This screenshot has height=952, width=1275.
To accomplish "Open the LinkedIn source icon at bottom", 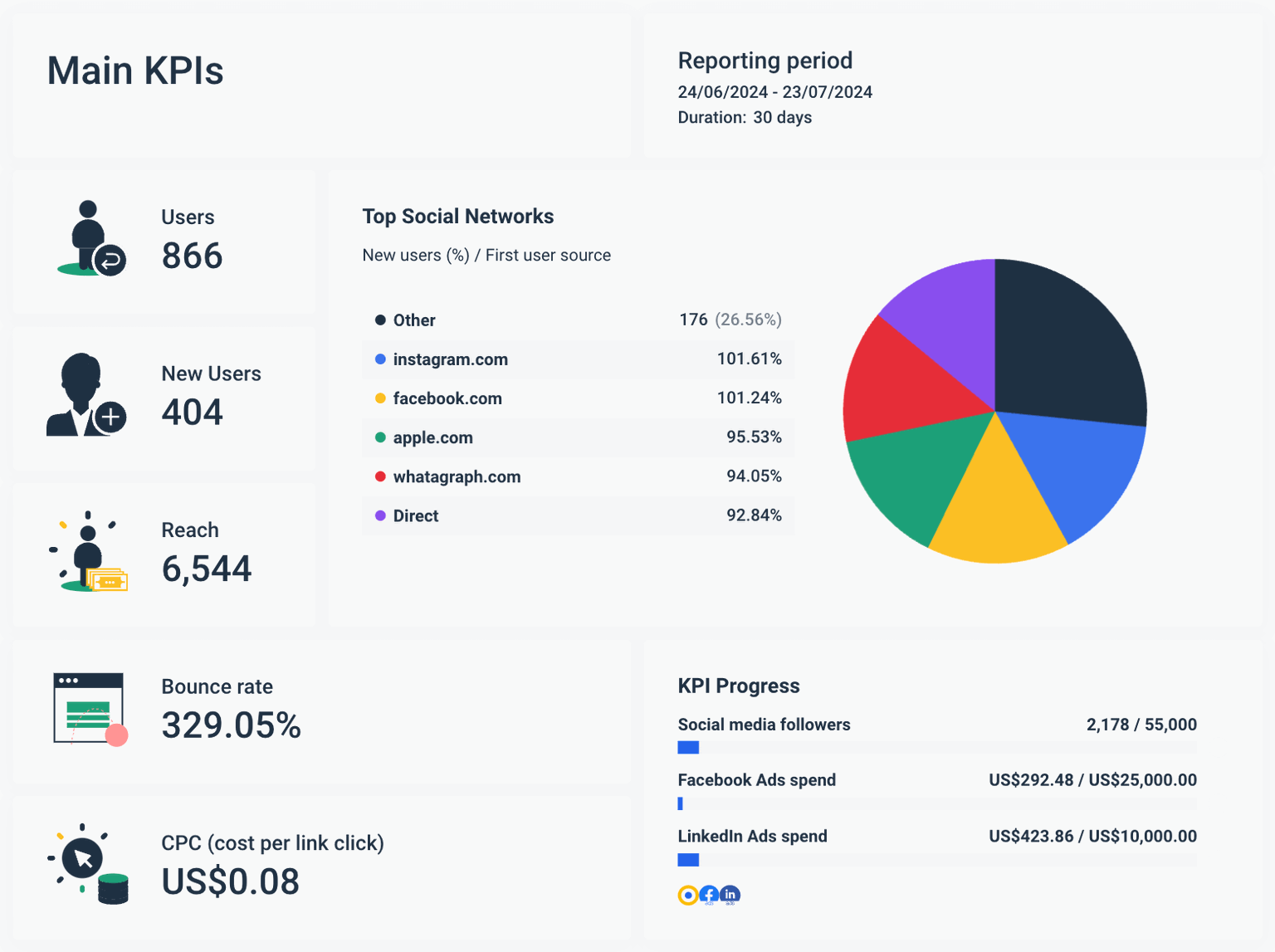I will tap(730, 896).
